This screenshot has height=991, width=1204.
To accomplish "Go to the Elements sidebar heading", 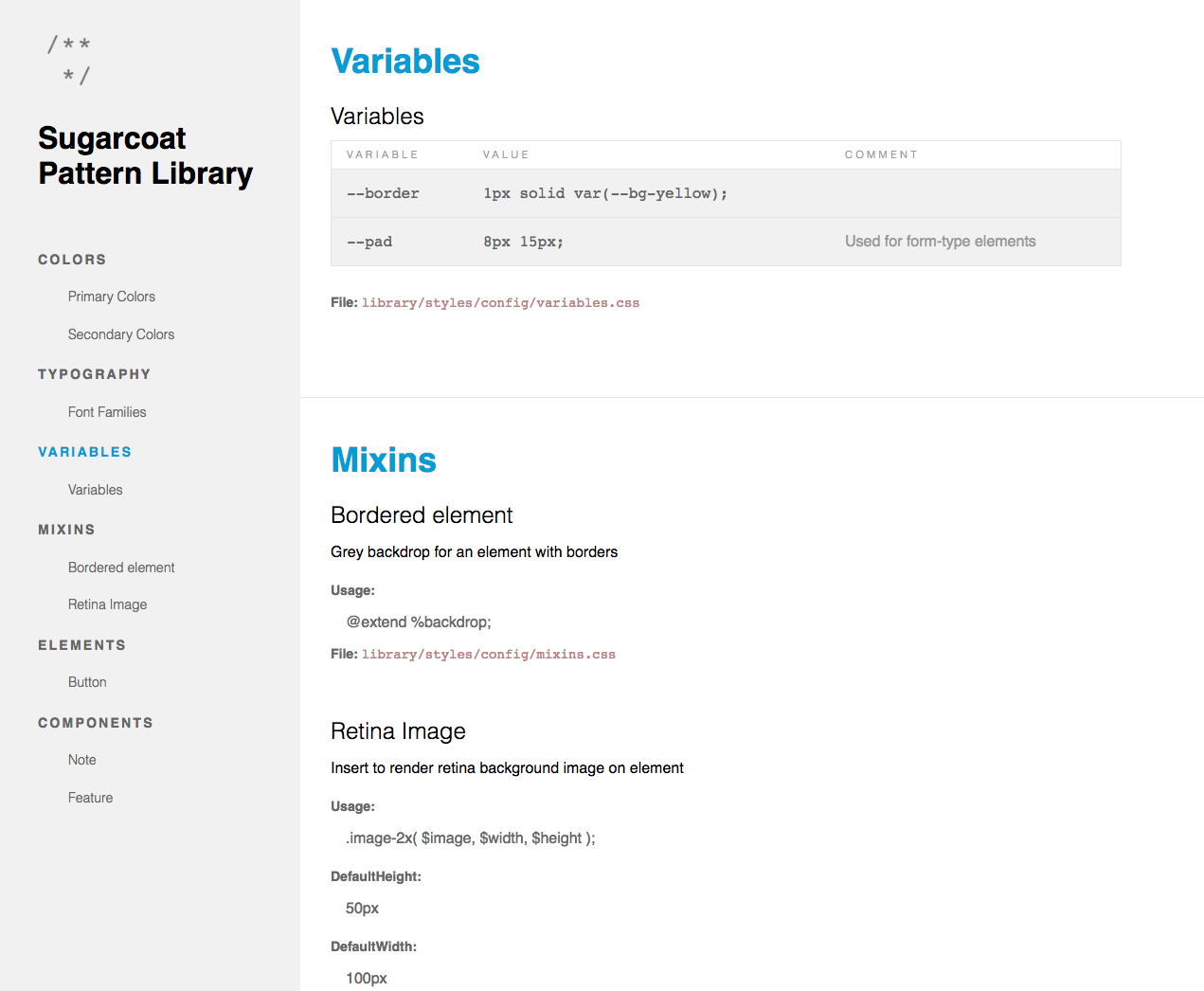I will click(82, 645).
